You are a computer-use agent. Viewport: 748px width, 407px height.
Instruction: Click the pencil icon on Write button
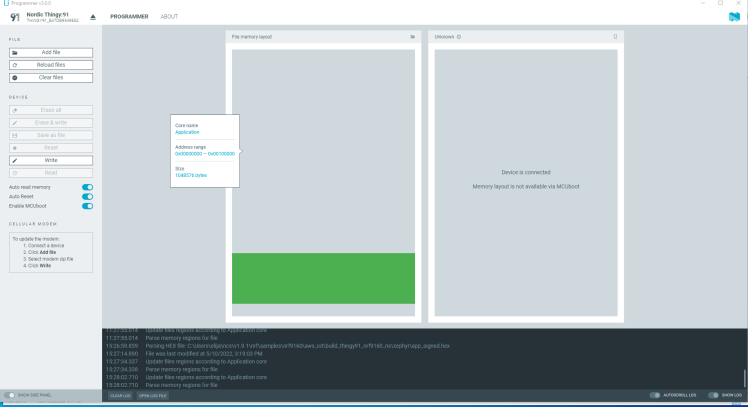pyautogui.click(x=15, y=161)
